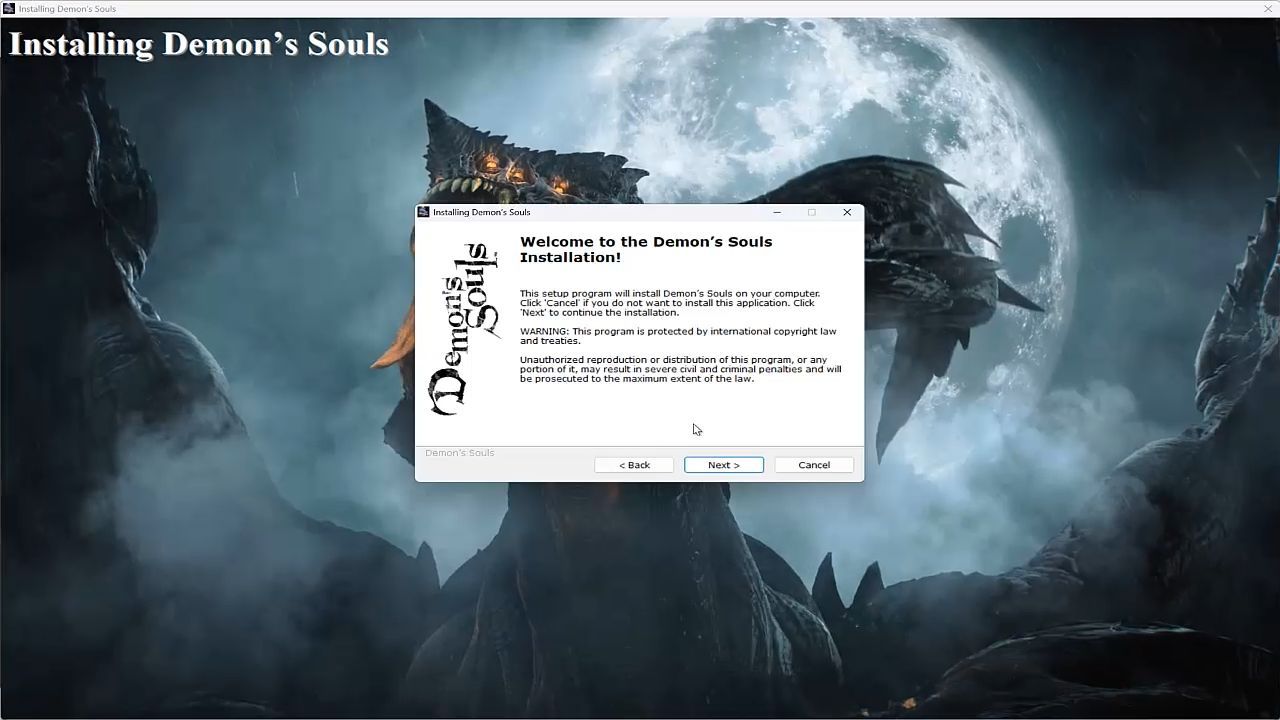Click the installer dialog title bar icon
The width and height of the screenshot is (1280, 720).
coord(424,212)
